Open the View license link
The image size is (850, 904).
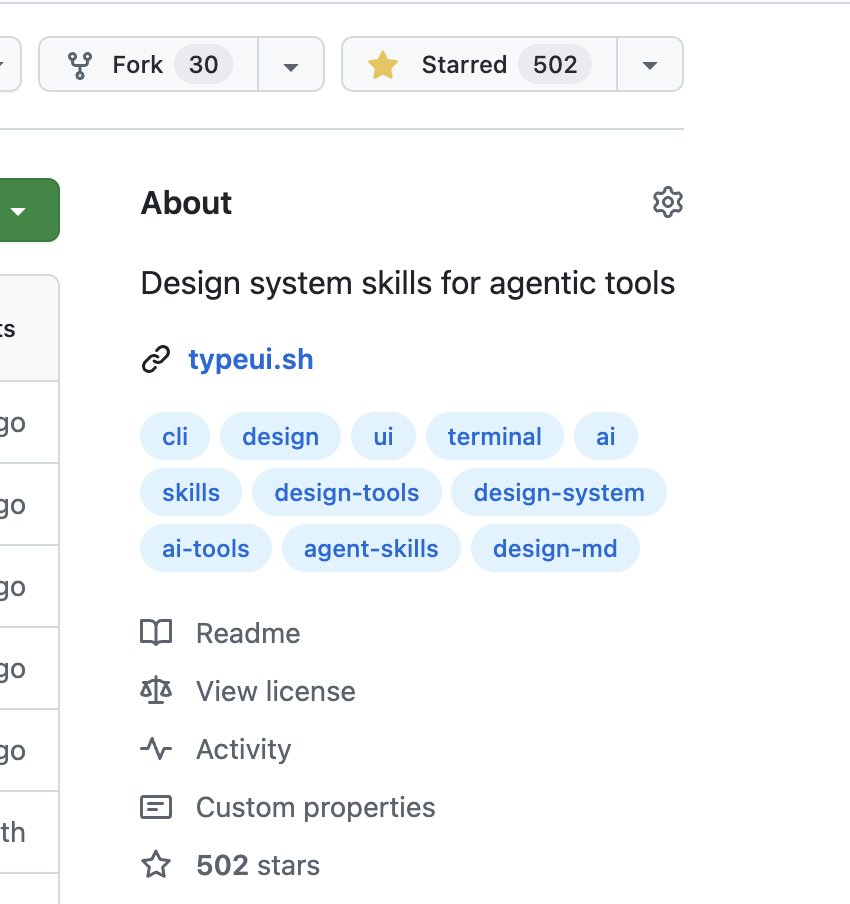[276, 691]
